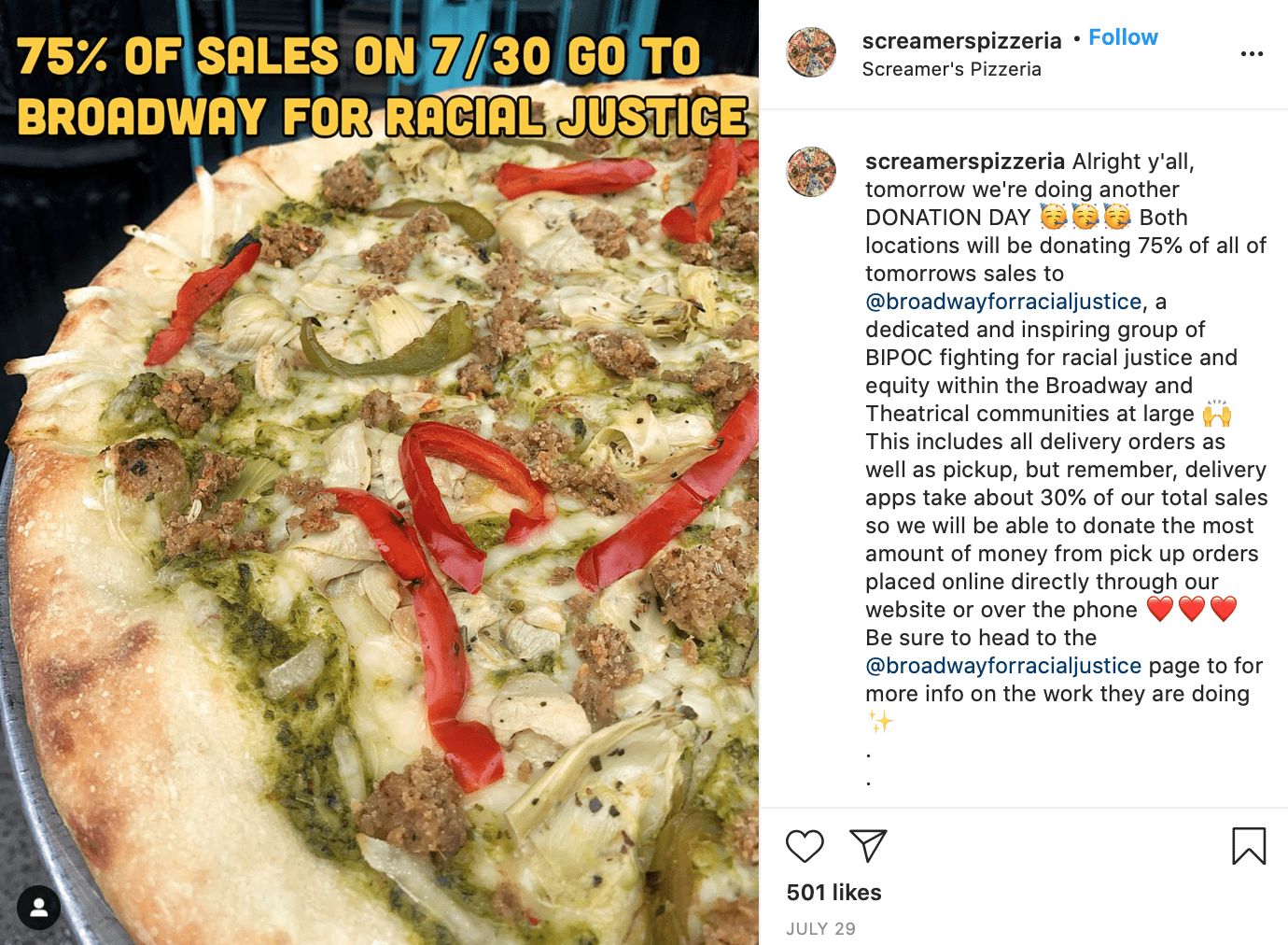
Task: Click the pizza photo
Action: pos(379,523)
